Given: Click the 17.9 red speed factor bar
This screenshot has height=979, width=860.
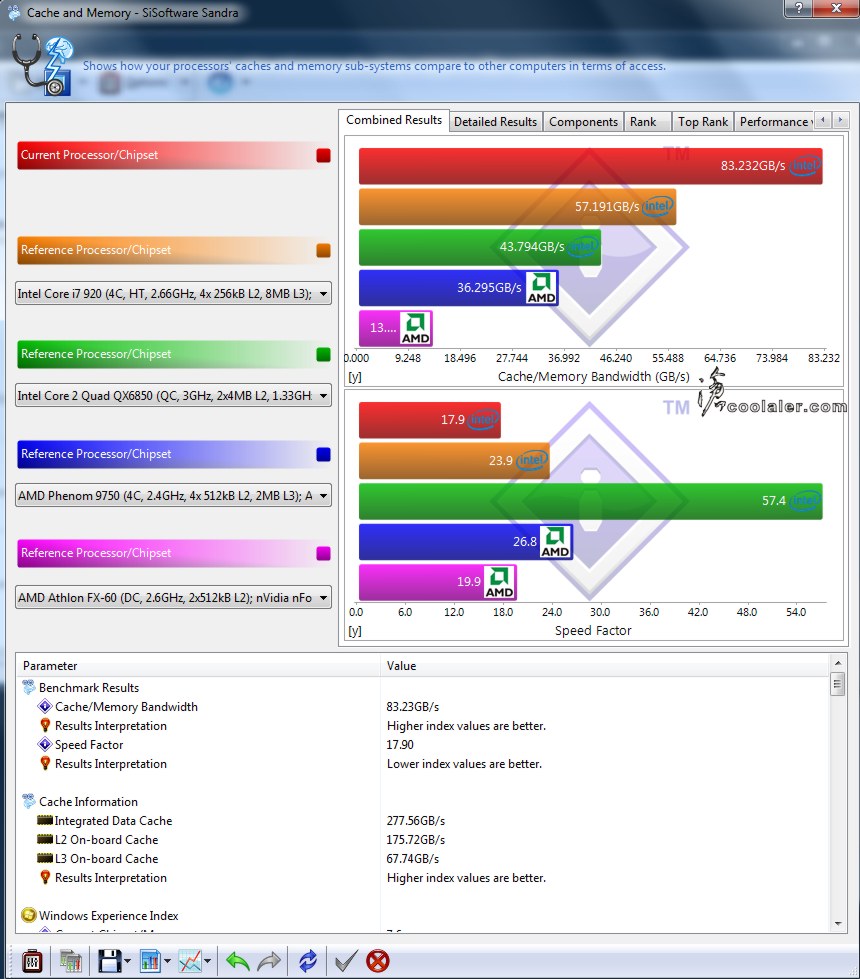Looking at the screenshot, I should [x=430, y=420].
